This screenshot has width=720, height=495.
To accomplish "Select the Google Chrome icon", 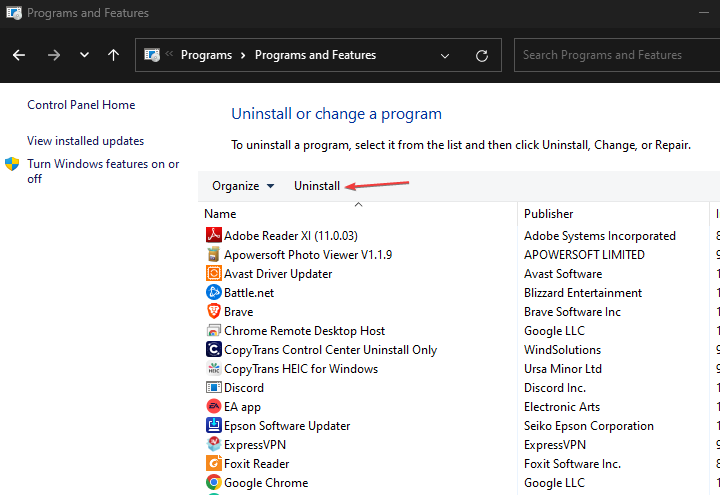I will pos(213,483).
